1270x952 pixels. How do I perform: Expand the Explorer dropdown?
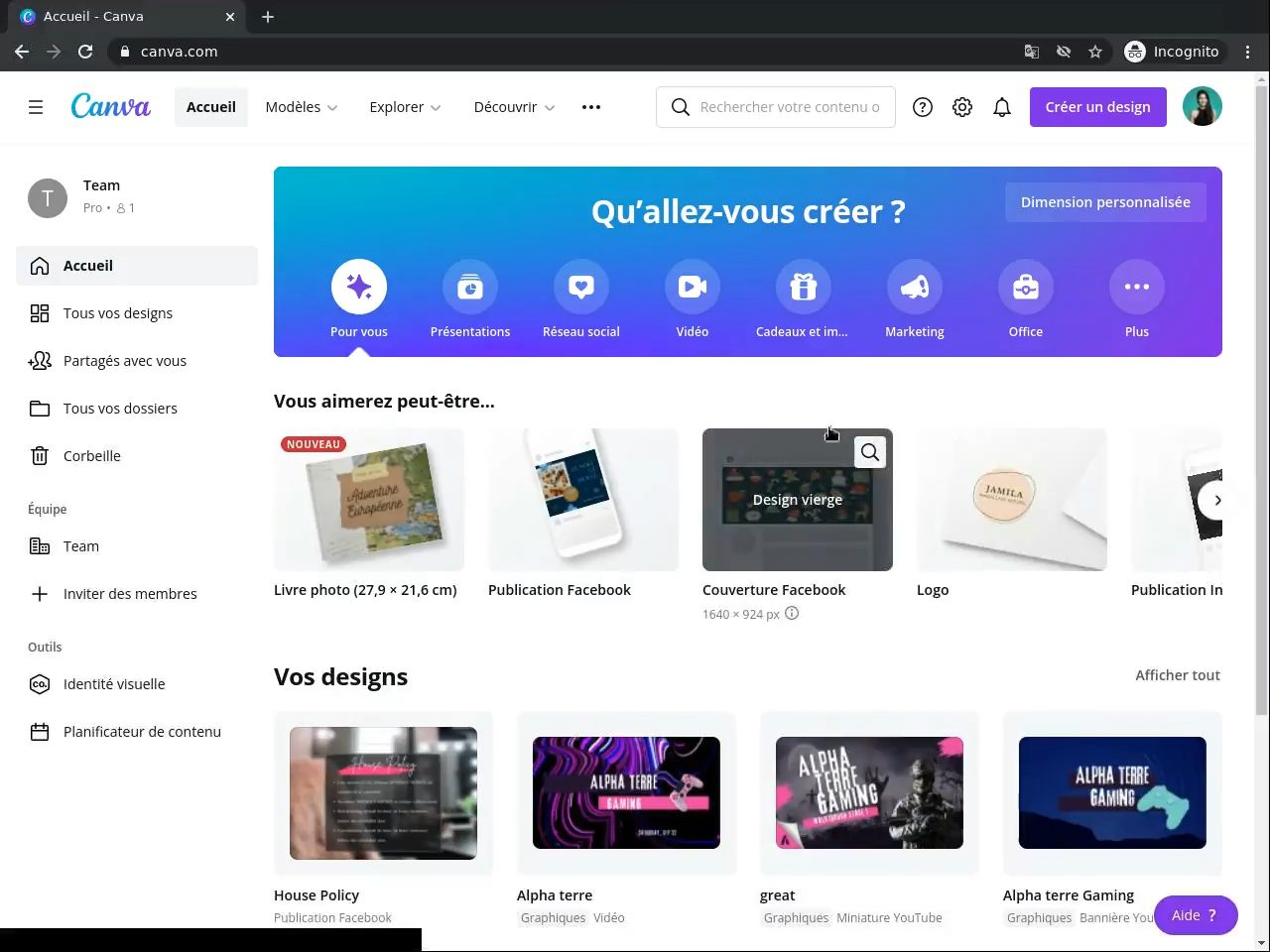[405, 107]
